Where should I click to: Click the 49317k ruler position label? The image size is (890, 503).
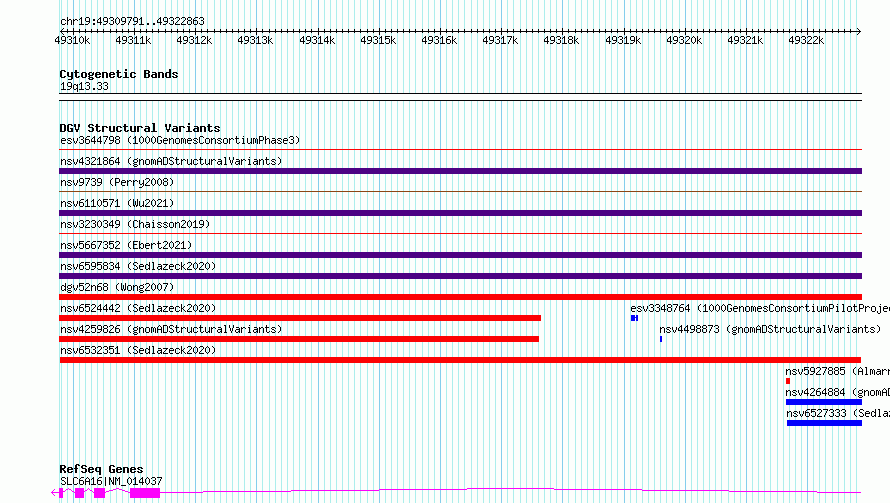point(500,40)
